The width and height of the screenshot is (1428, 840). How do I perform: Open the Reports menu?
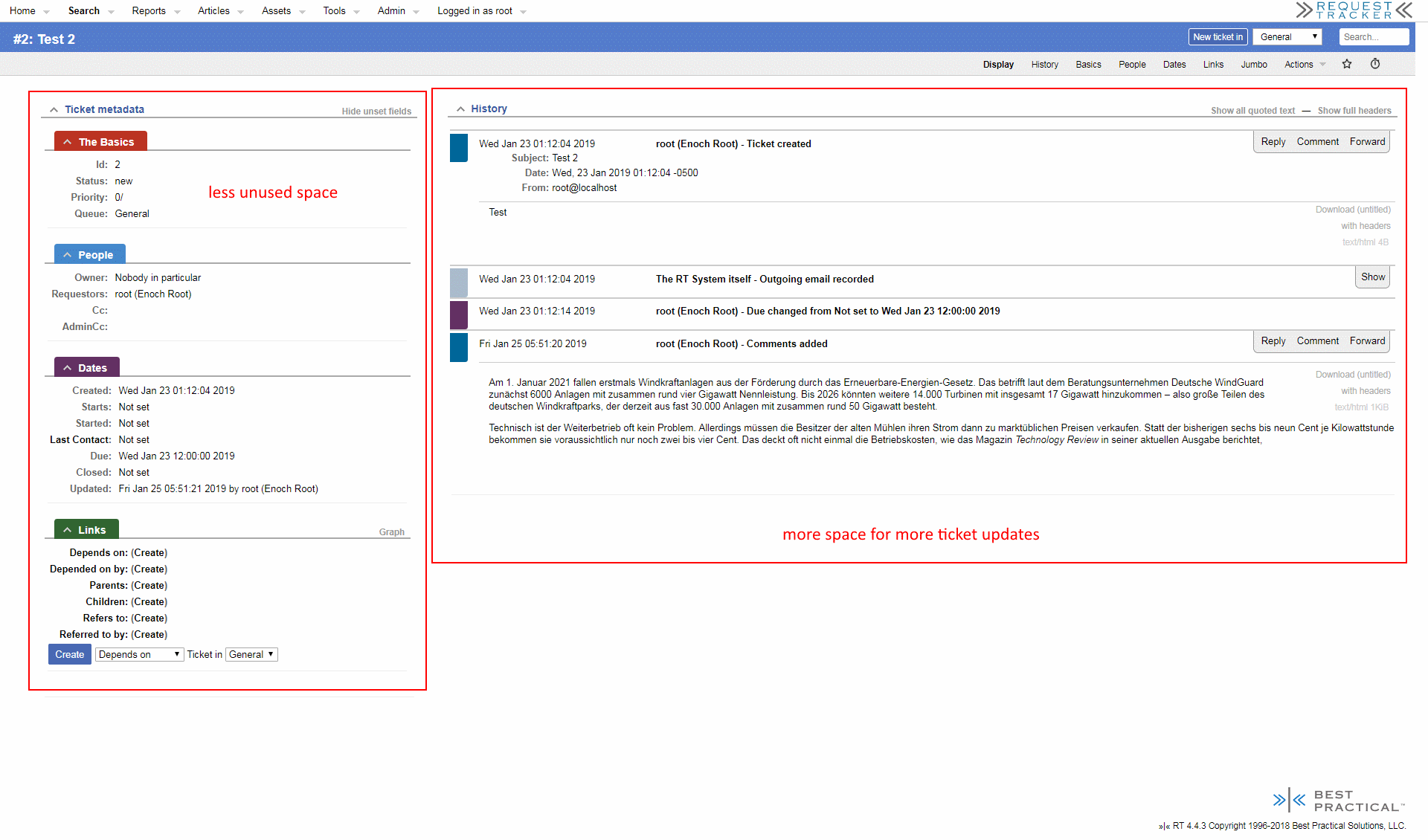click(x=149, y=10)
